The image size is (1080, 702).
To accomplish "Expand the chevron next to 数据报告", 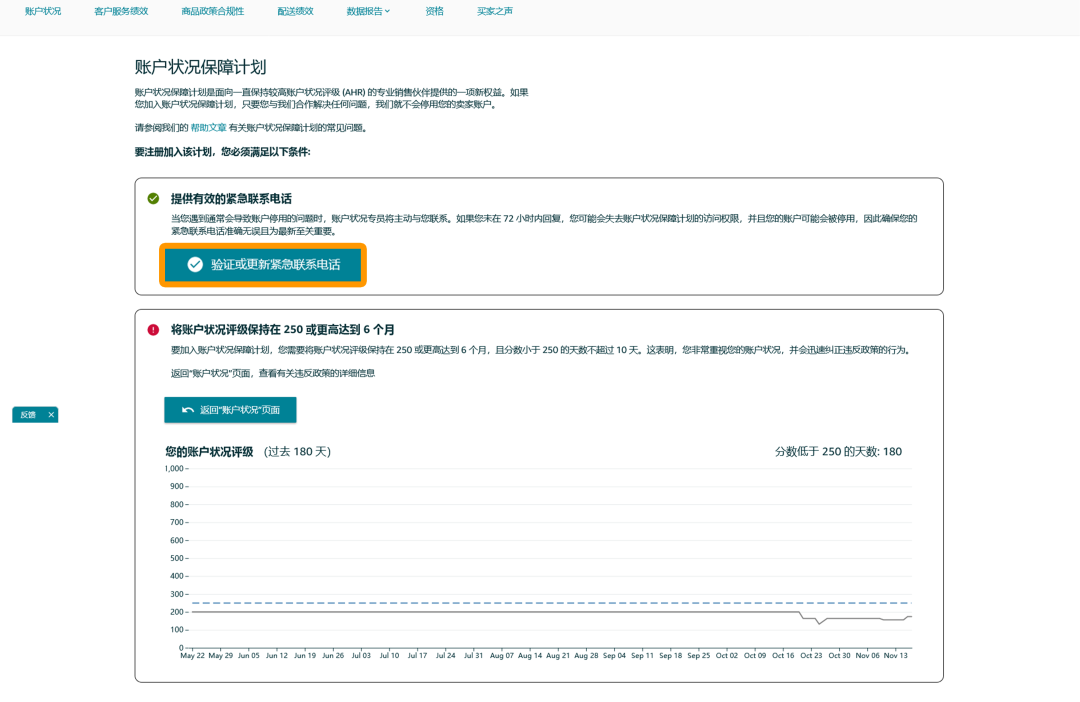I will (387, 13).
